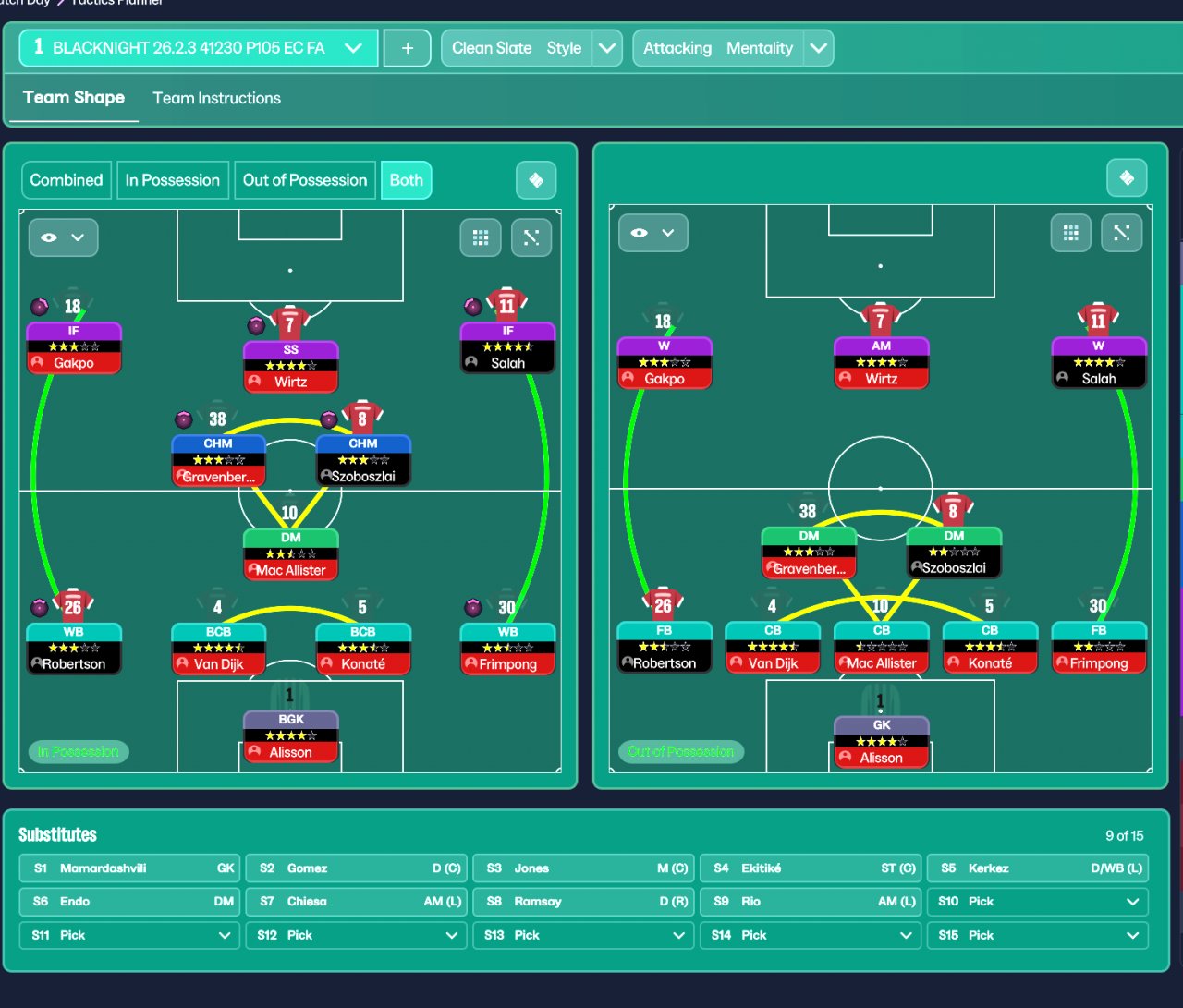Open Salah's IF role card
The image size is (1183, 1008).
507,347
